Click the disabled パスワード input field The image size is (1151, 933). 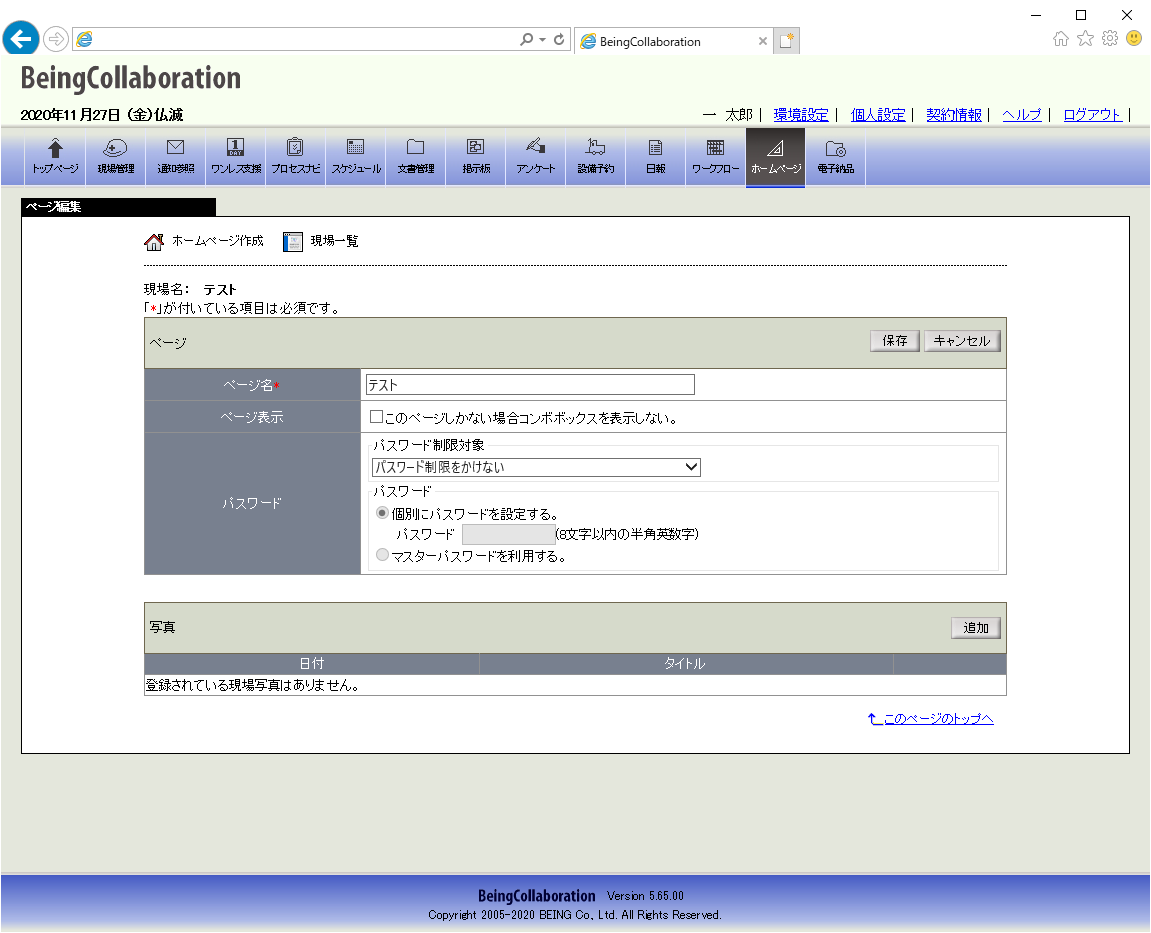(507, 534)
